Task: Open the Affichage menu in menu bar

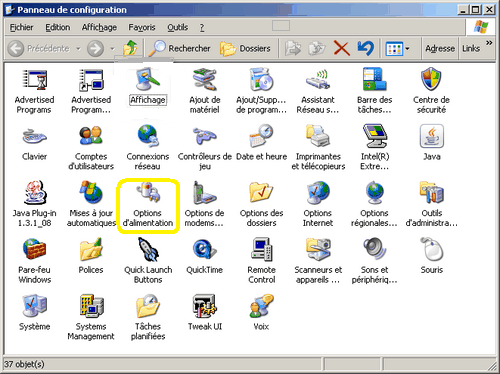Action: (99, 27)
